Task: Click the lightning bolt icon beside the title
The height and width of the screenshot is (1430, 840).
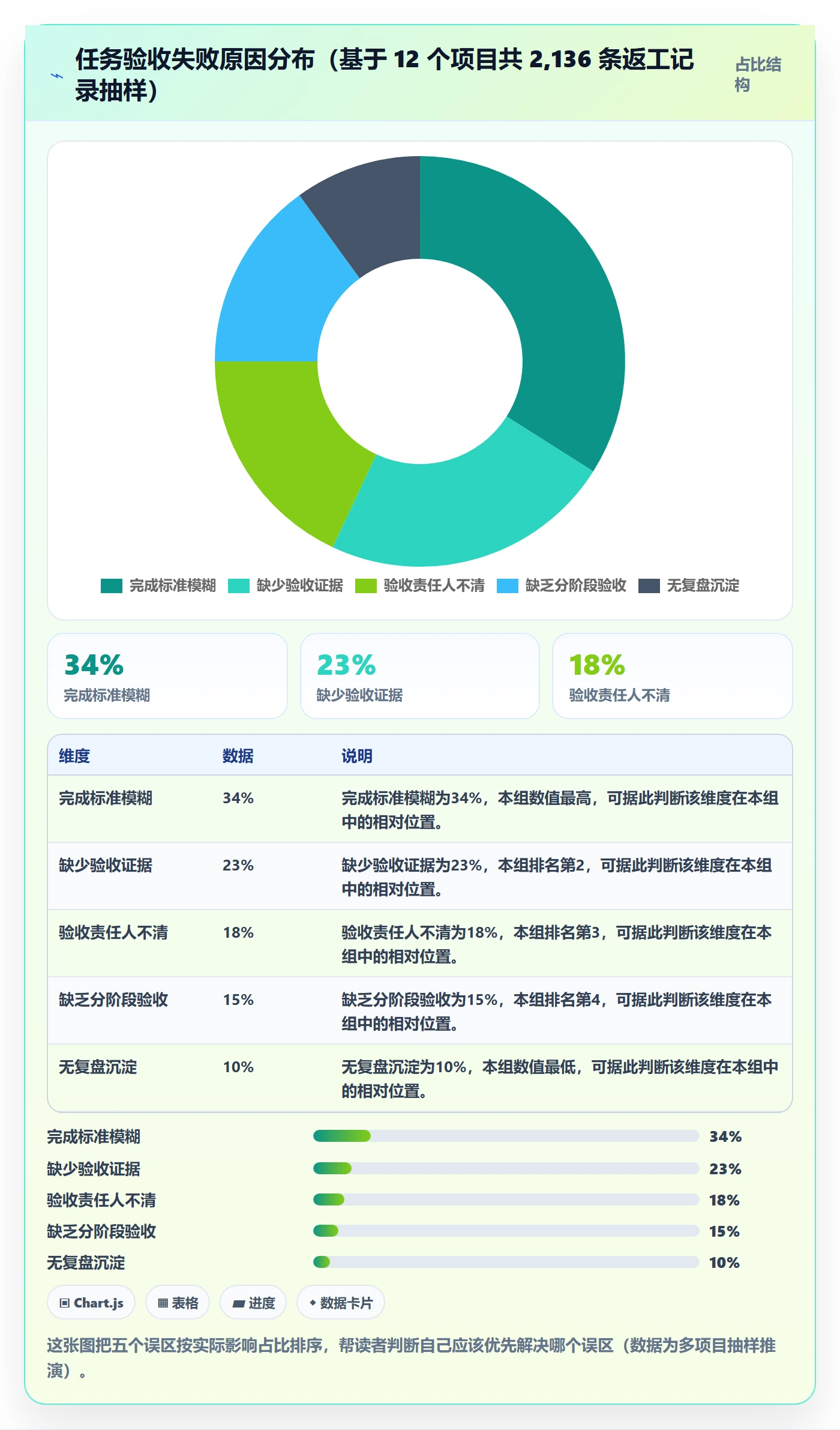Action: click(x=57, y=76)
